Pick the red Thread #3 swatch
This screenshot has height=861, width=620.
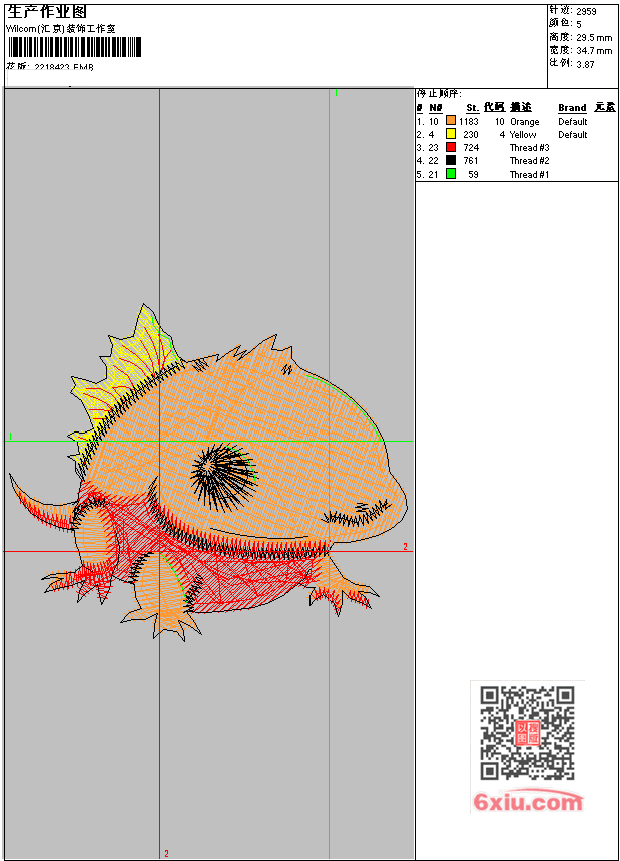pyautogui.click(x=451, y=148)
